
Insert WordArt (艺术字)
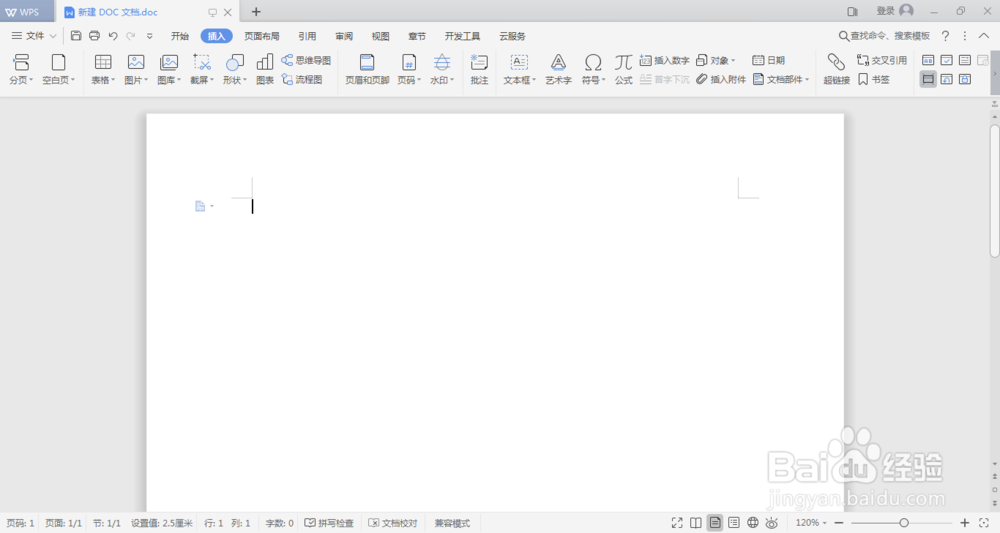pos(558,69)
